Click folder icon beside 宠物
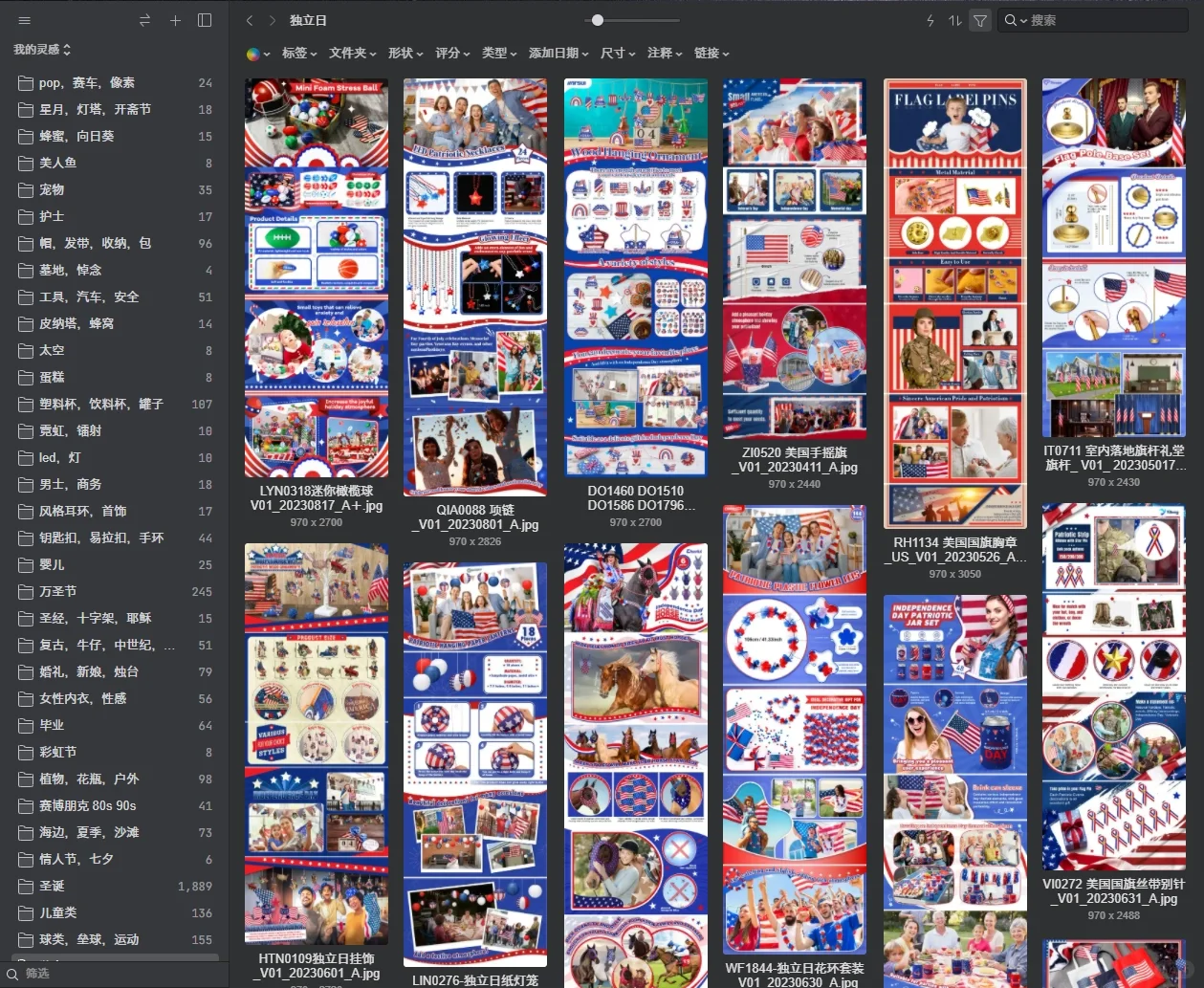The image size is (1204, 988). (26, 190)
